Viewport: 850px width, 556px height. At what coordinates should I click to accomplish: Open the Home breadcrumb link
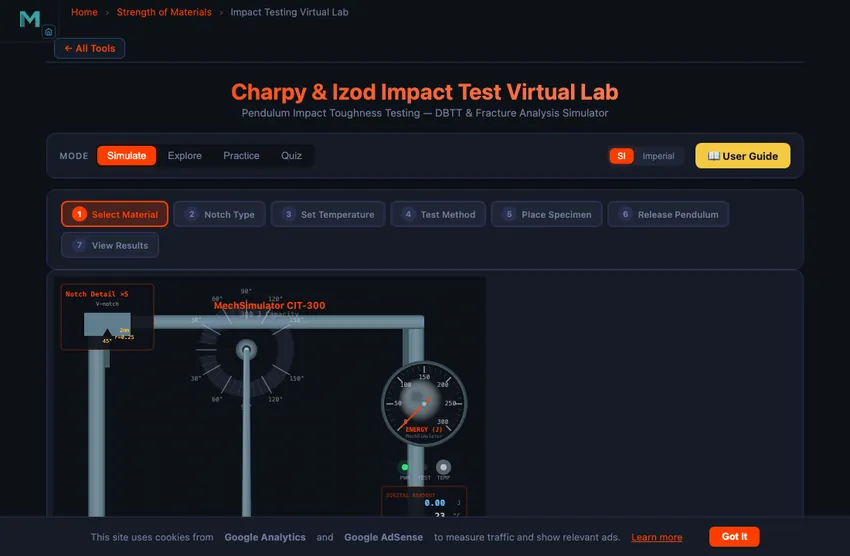pyautogui.click(x=84, y=12)
